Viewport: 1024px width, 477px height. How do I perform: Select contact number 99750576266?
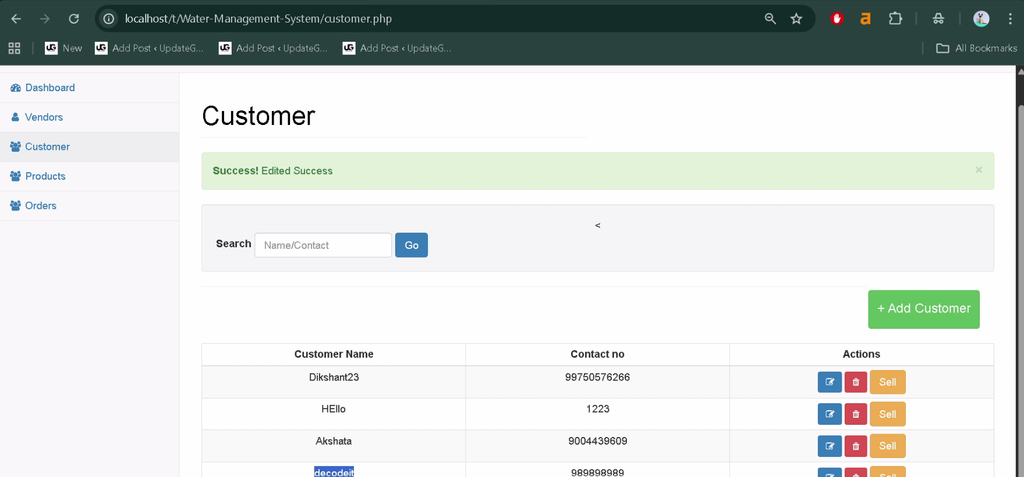(x=598, y=377)
